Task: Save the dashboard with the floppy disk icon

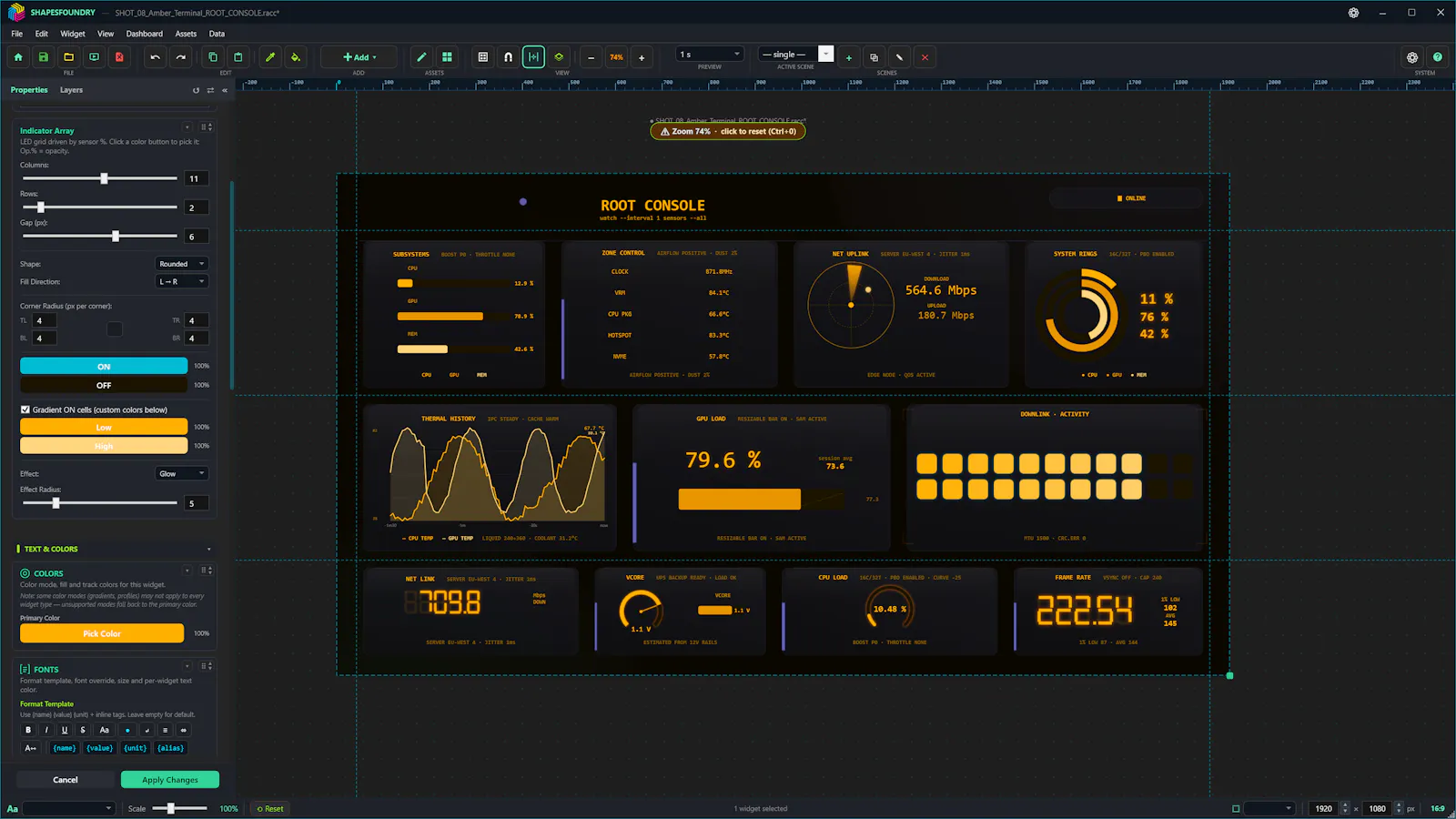Action: pyautogui.click(x=43, y=57)
